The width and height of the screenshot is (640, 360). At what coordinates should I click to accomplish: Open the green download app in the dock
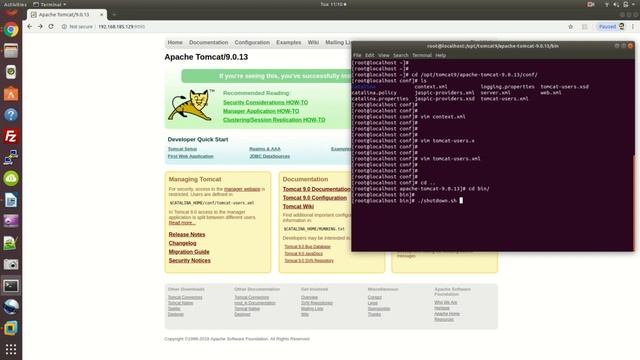pyautogui.click(x=11, y=178)
